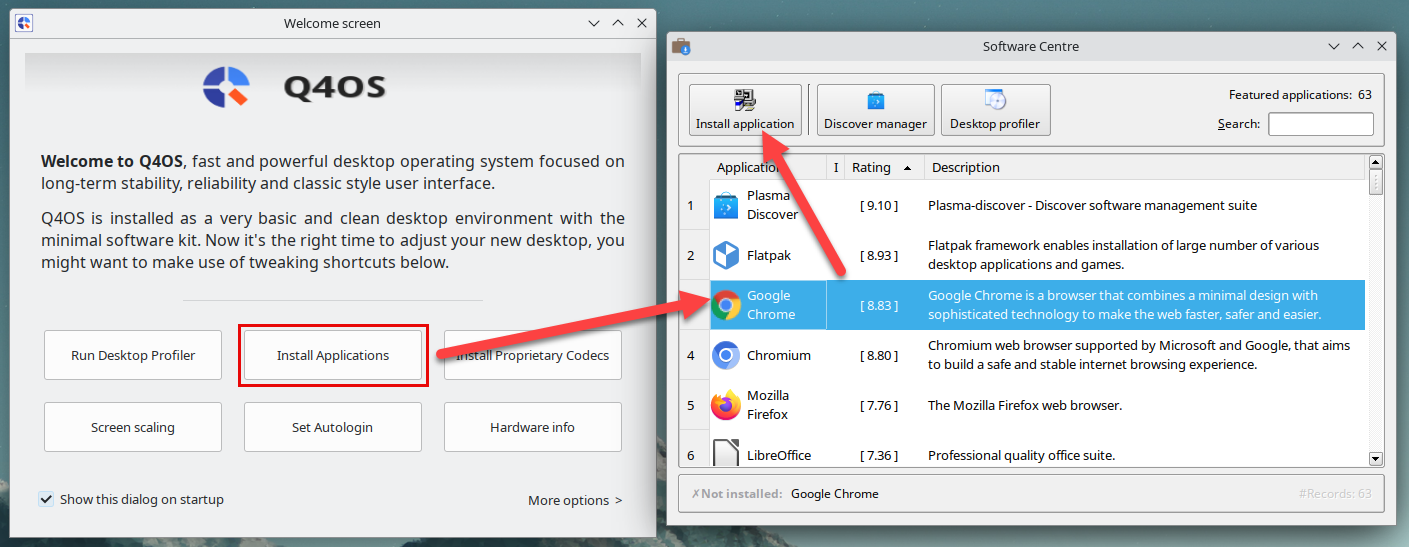Expand More options on Welcome screen

click(575, 500)
